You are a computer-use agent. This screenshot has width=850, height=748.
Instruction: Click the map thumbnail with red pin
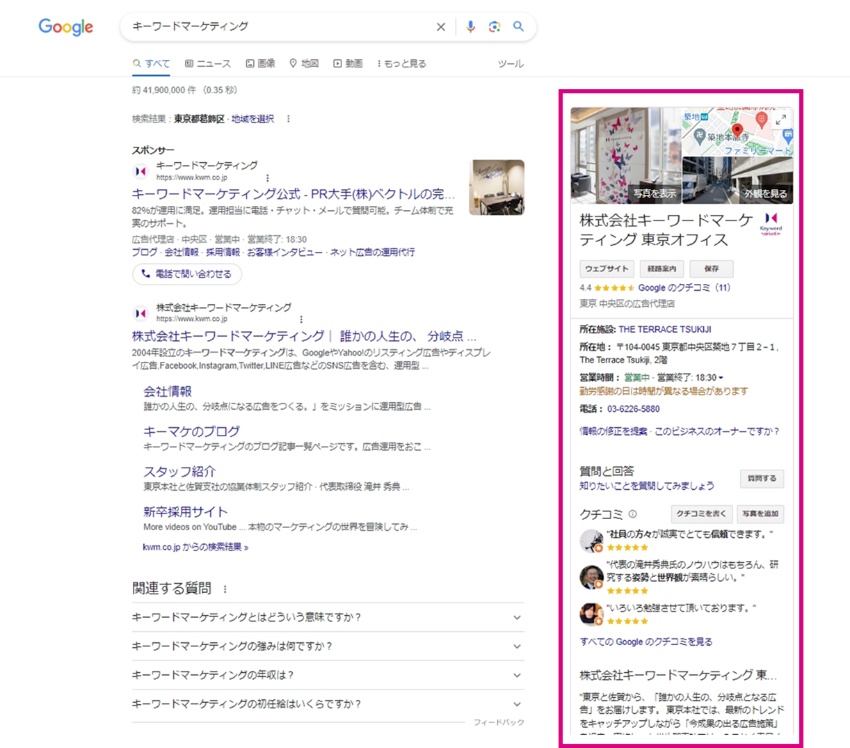[738, 132]
